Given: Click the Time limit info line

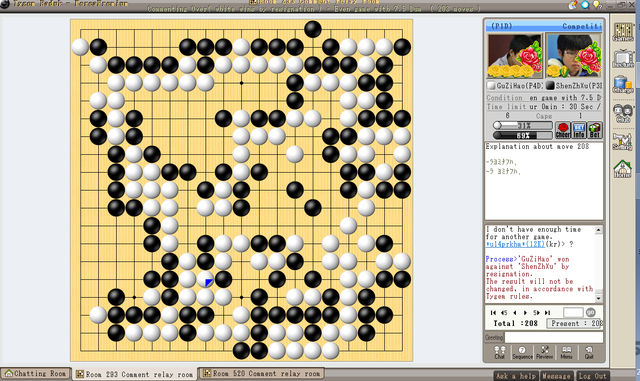Looking at the screenshot, I should point(544,107).
